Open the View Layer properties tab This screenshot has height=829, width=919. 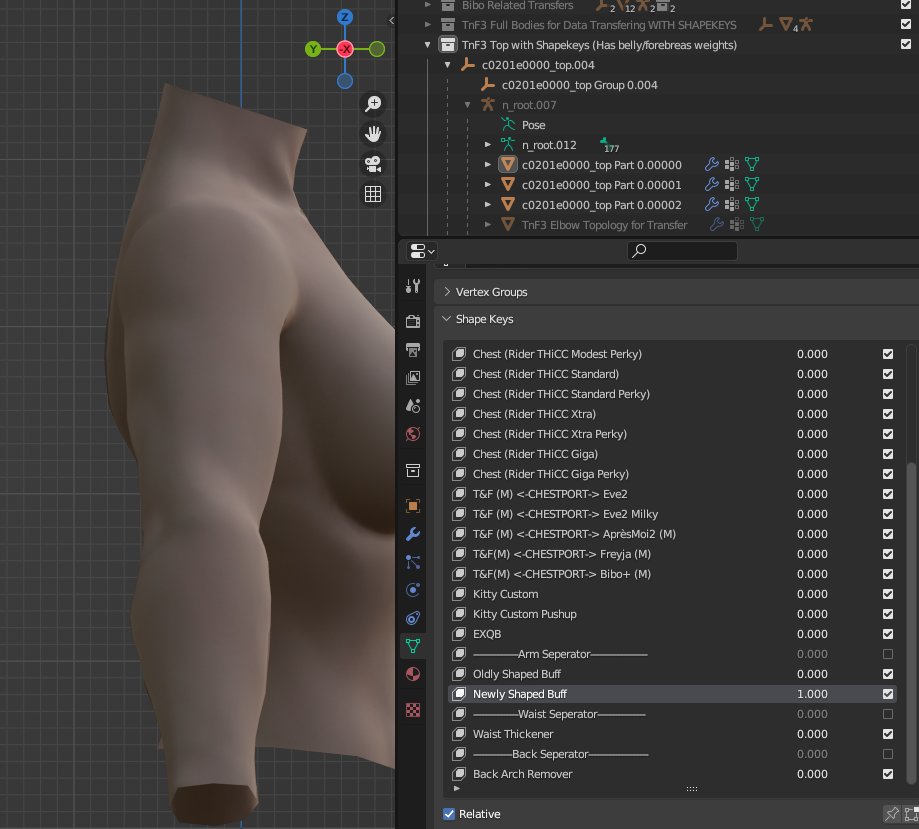[x=413, y=378]
